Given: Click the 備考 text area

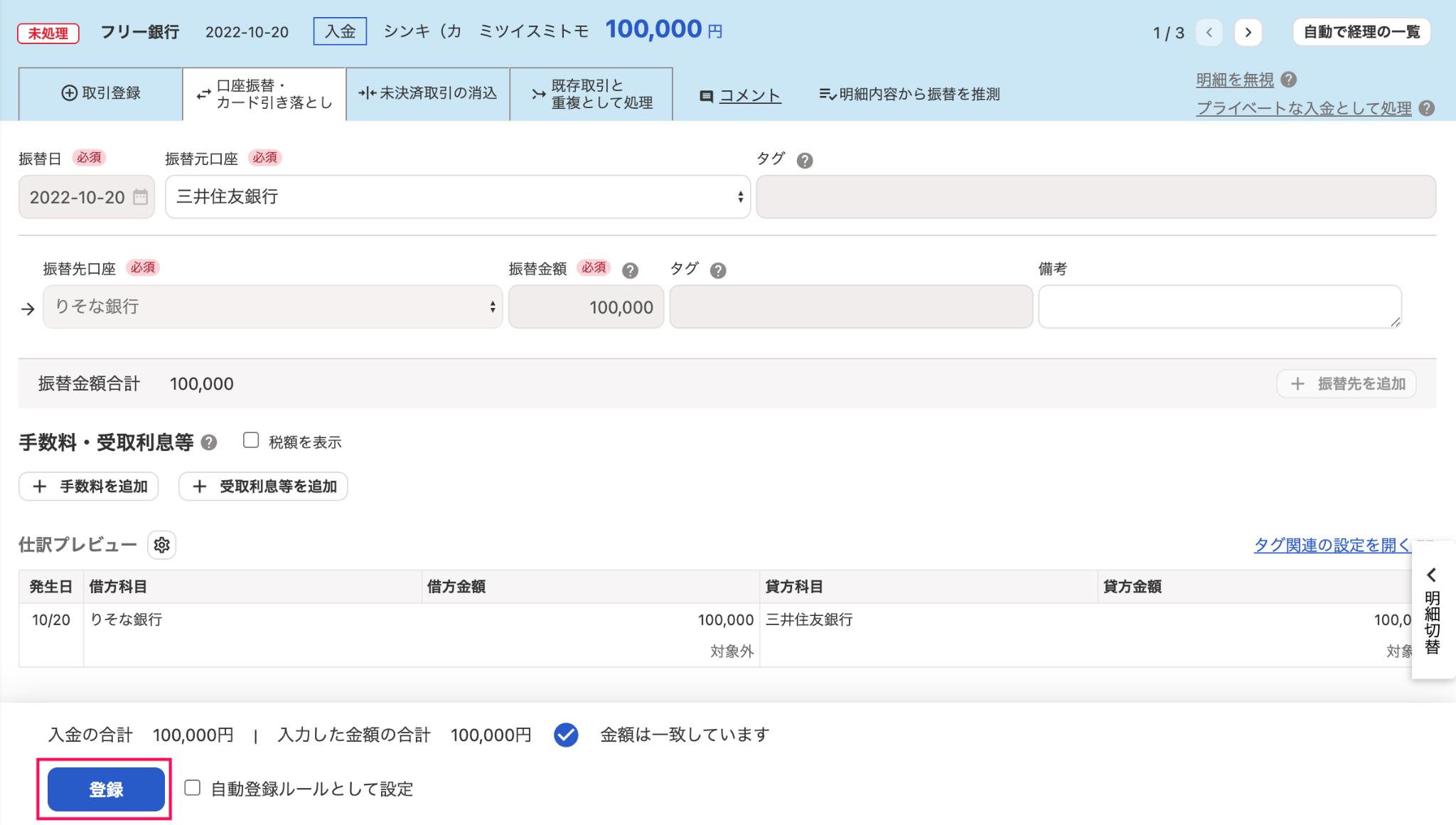Looking at the screenshot, I should coord(1220,307).
